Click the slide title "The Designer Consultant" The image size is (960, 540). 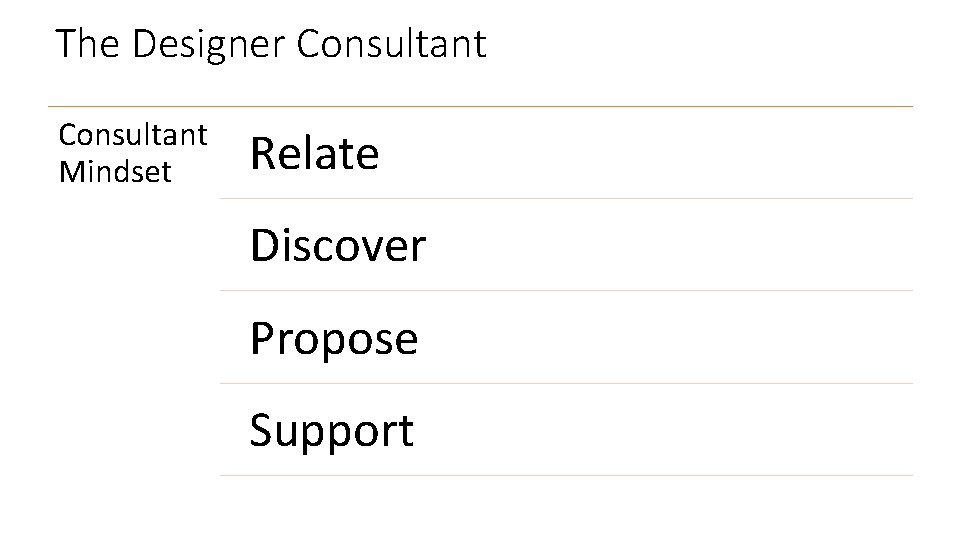click(271, 44)
